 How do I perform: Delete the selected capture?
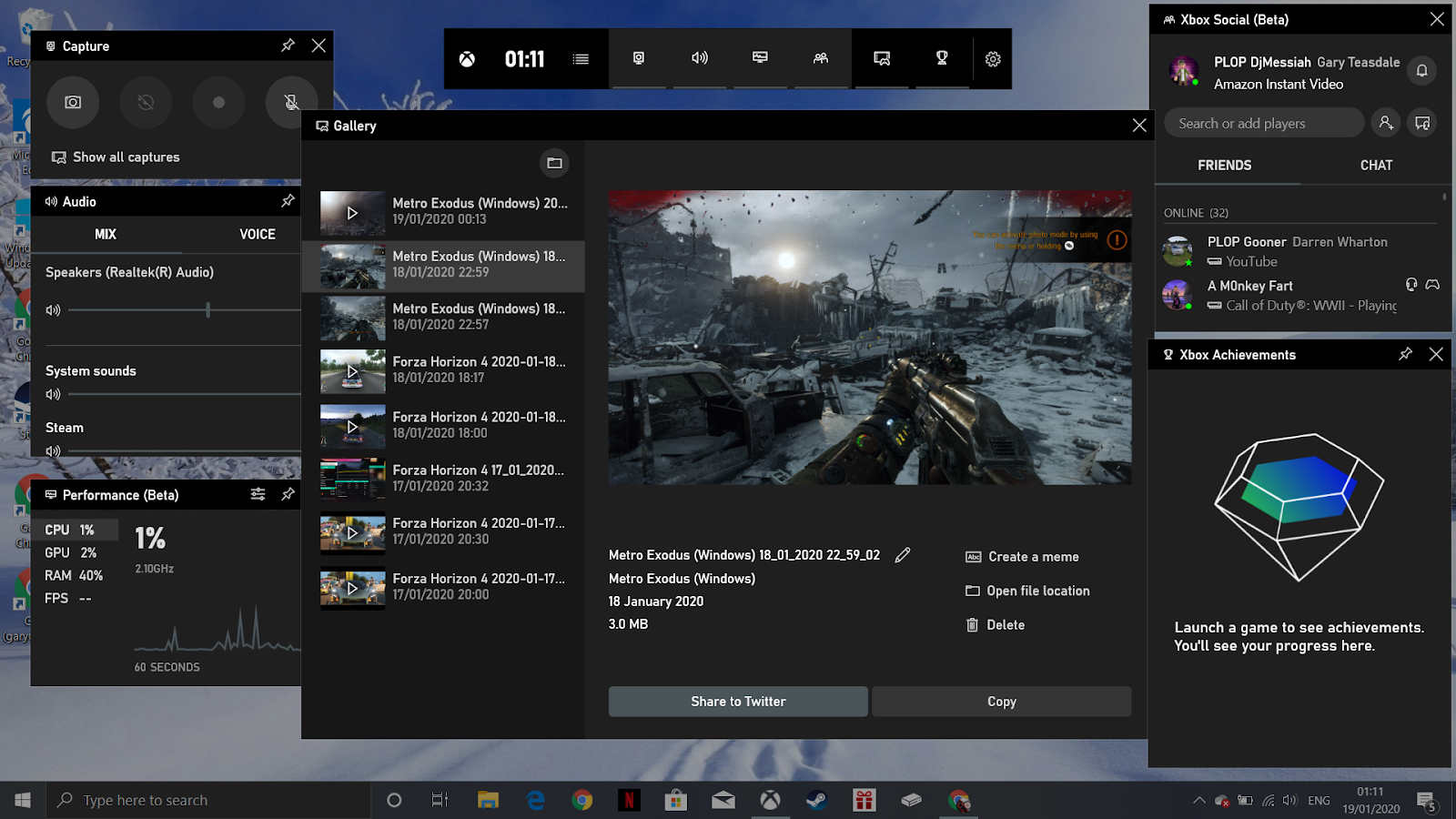[x=996, y=625]
